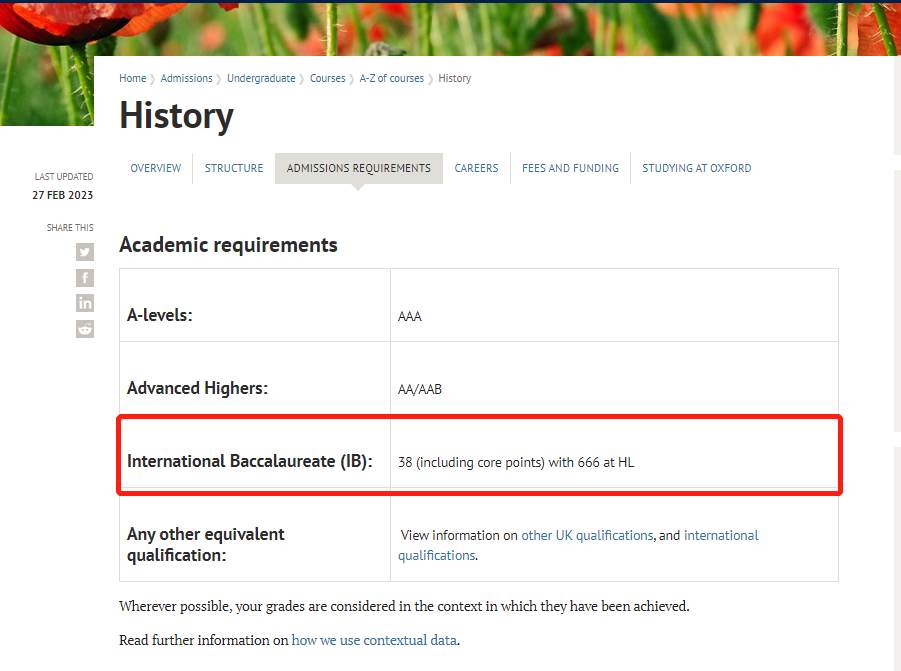
Task: Share this page on Reddit
Action: pos(84,329)
